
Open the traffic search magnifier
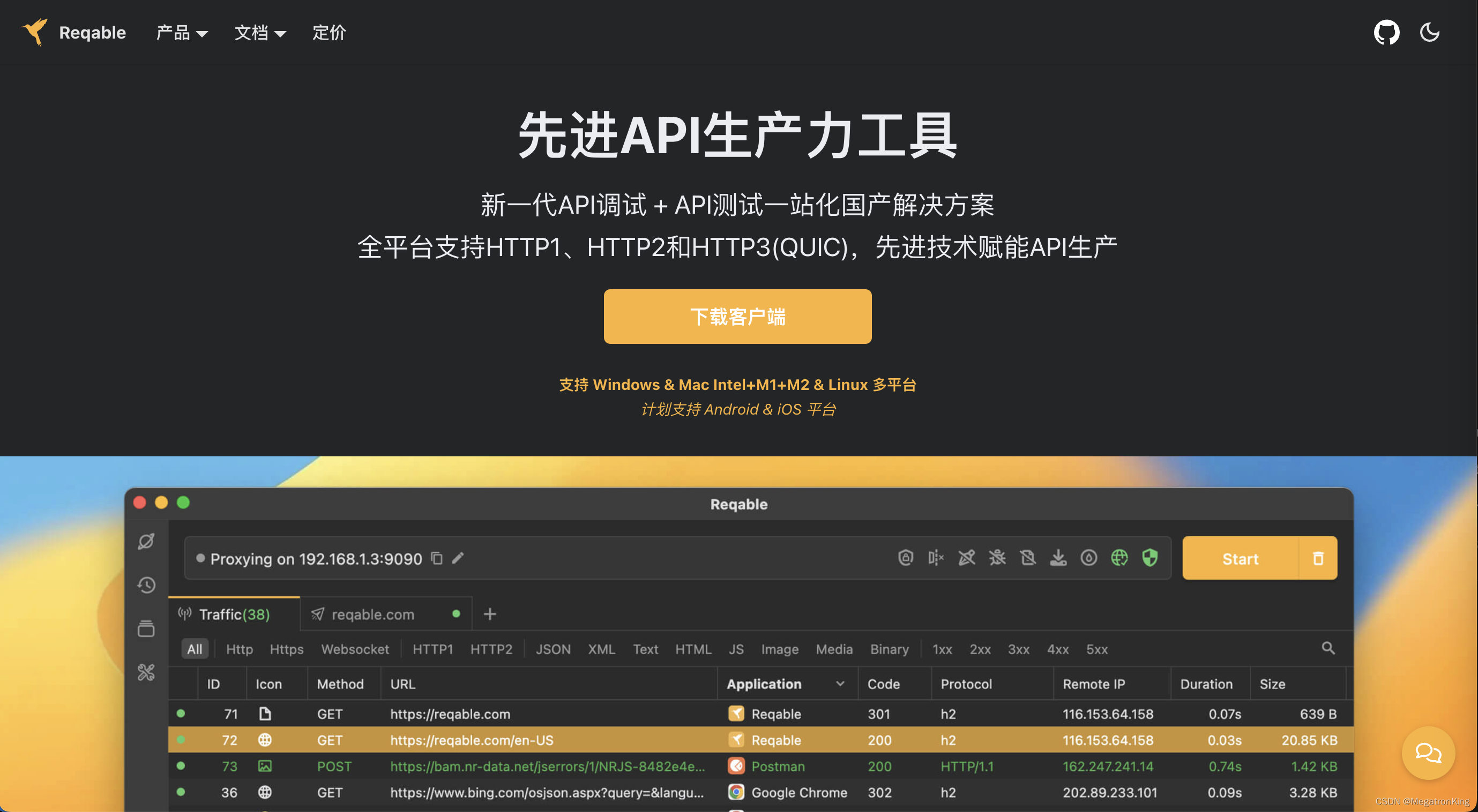pos(1328,648)
